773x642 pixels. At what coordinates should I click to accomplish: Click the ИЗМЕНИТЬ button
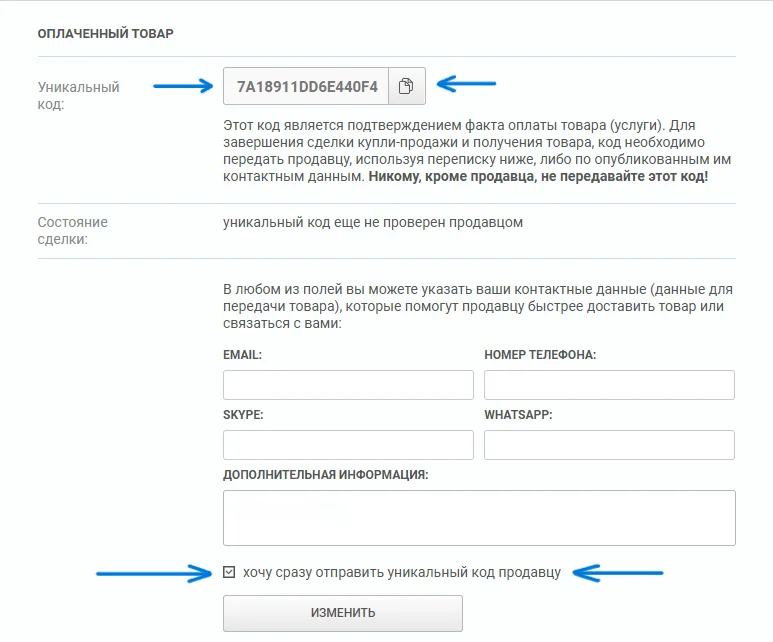point(343,613)
